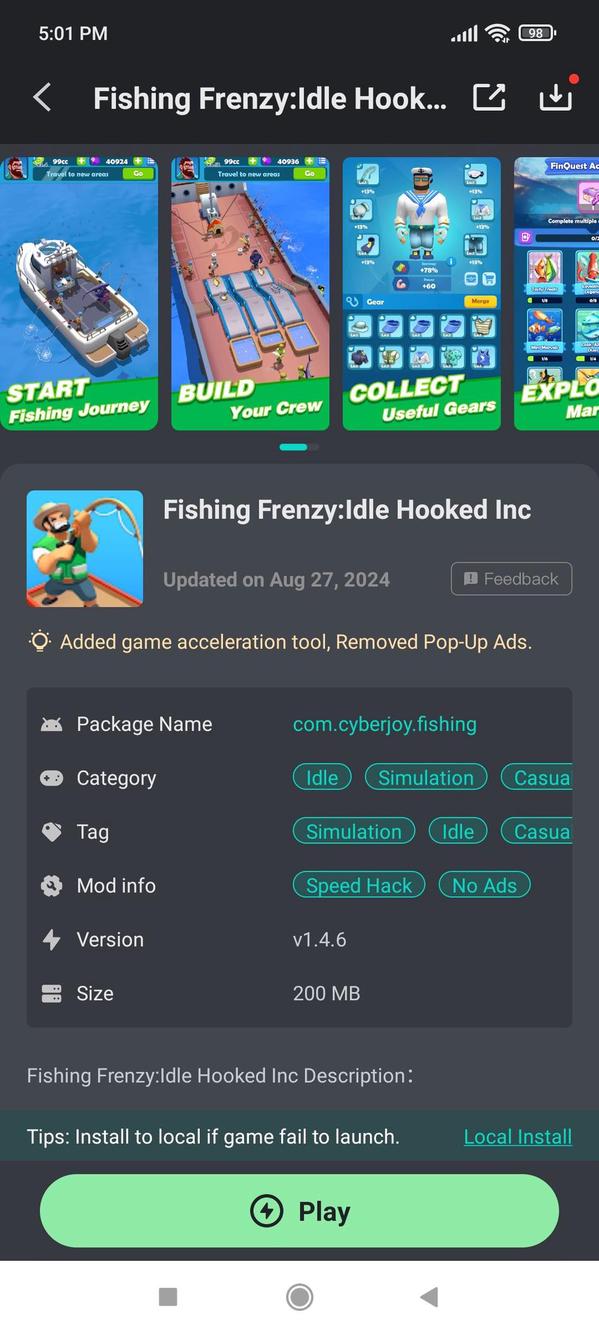This screenshot has height=1333, width=599.
Task: Tap the circular home navigation button
Action: tap(299, 1296)
